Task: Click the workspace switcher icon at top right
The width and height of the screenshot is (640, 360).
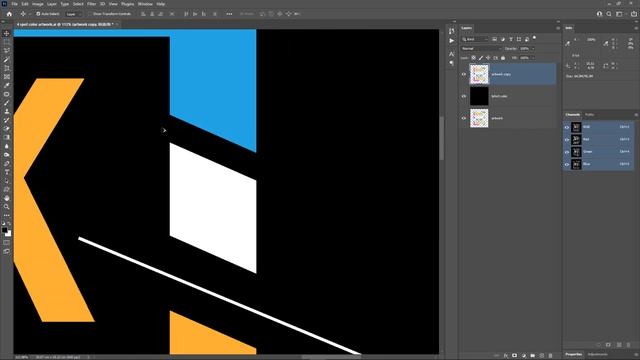Action: (x=619, y=14)
